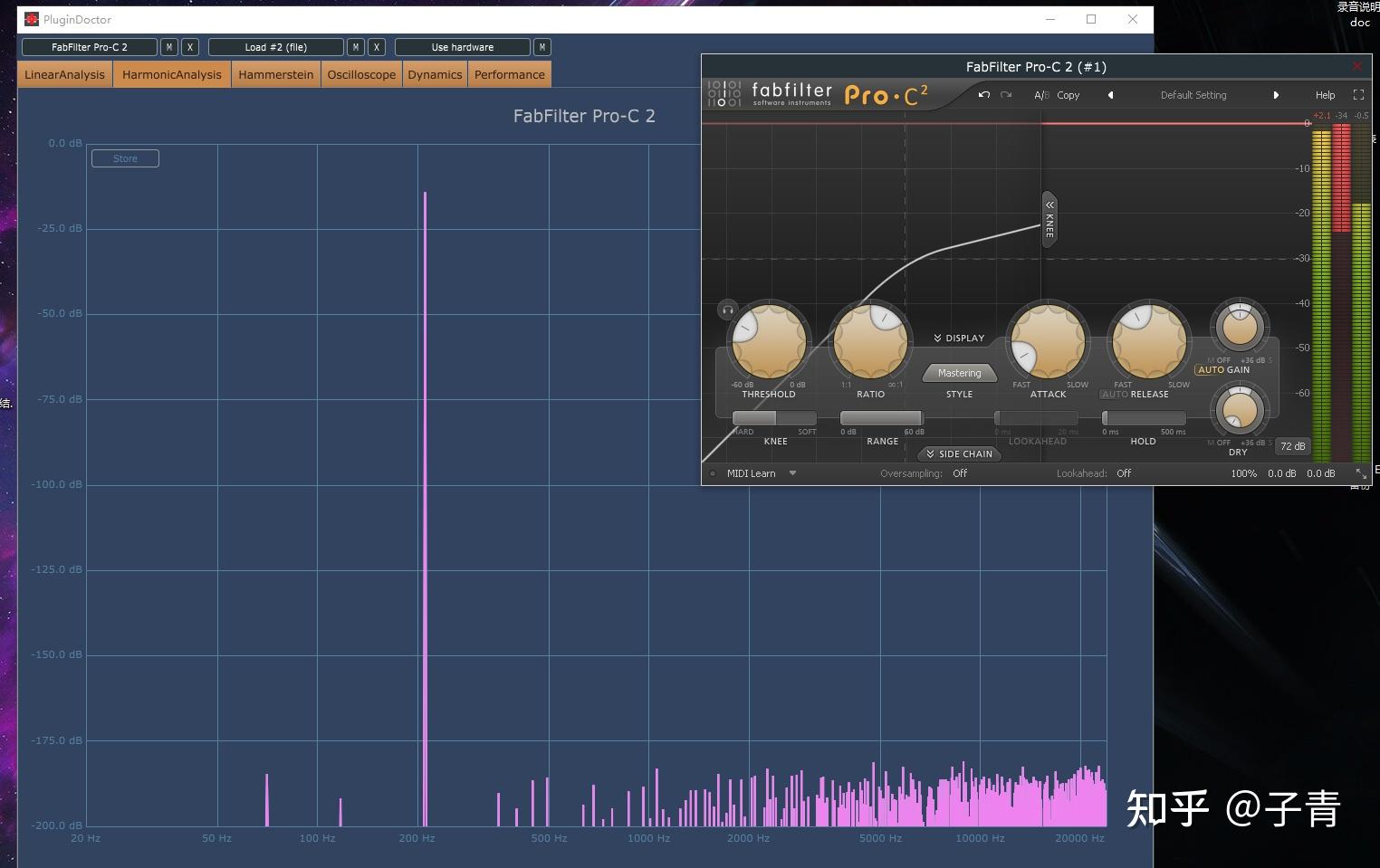Enter full screen mode in Pro-C 2
1380x868 pixels.
1358,95
